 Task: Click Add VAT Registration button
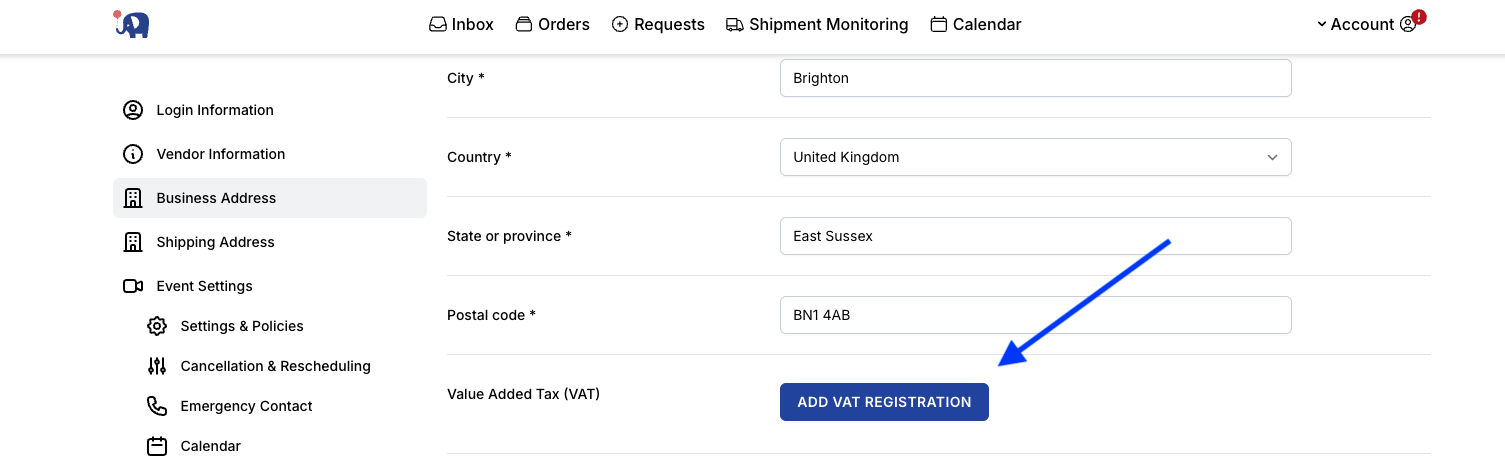coord(884,402)
